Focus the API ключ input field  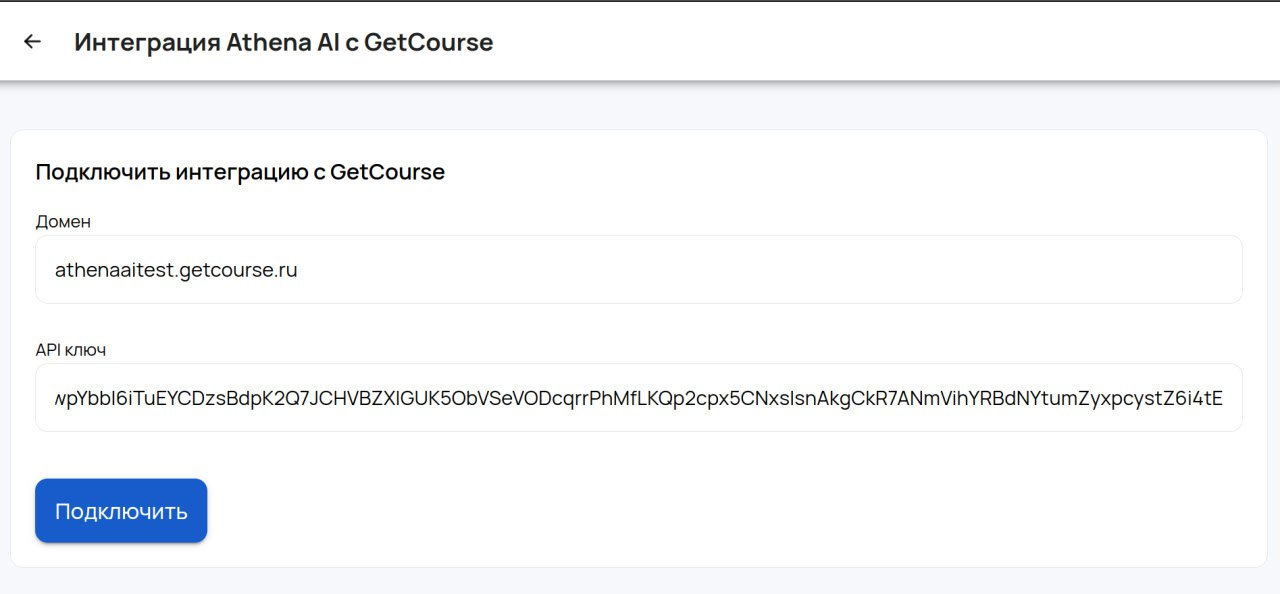638,398
